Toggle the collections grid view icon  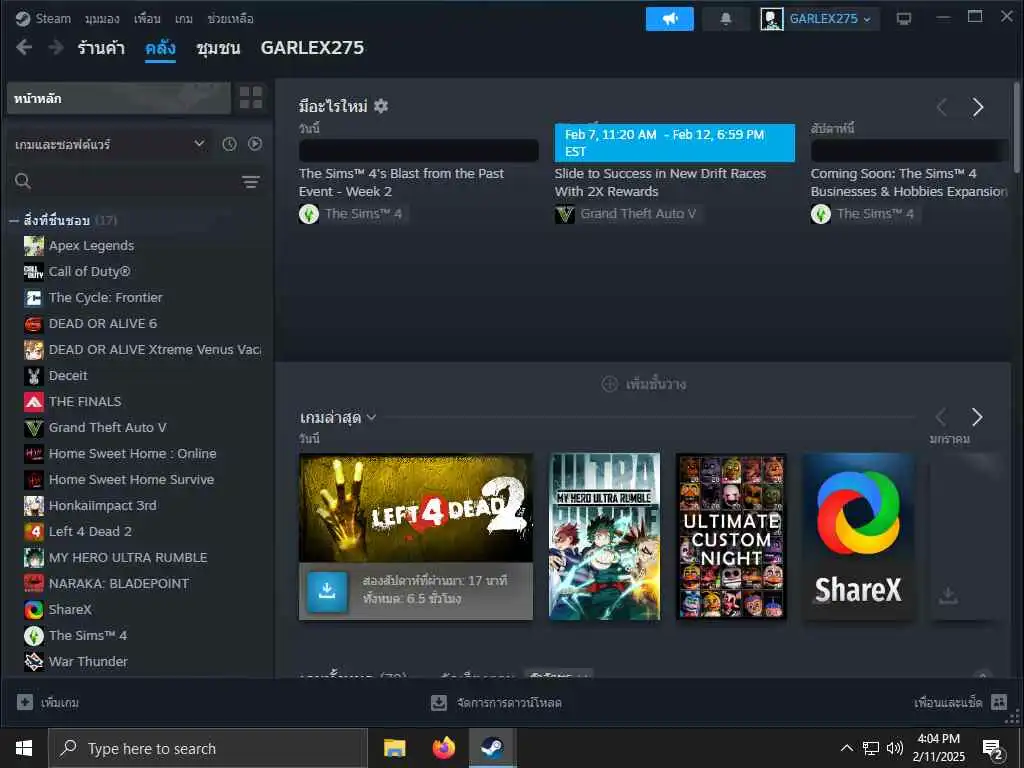click(x=251, y=98)
